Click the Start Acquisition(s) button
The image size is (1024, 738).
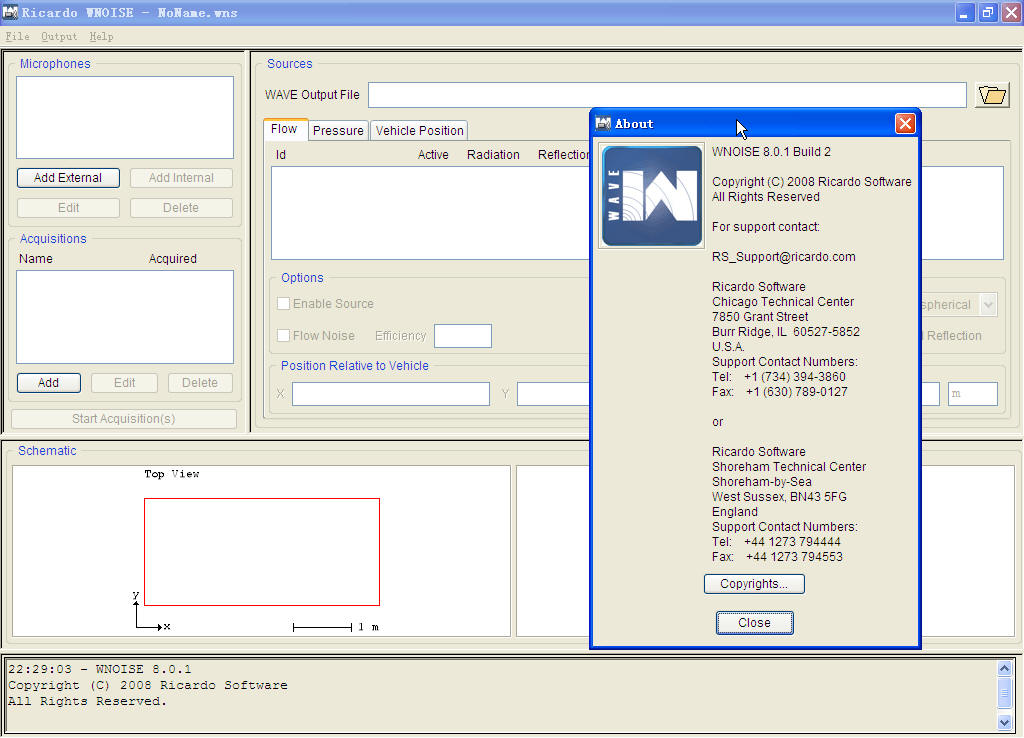tap(123, 419)
